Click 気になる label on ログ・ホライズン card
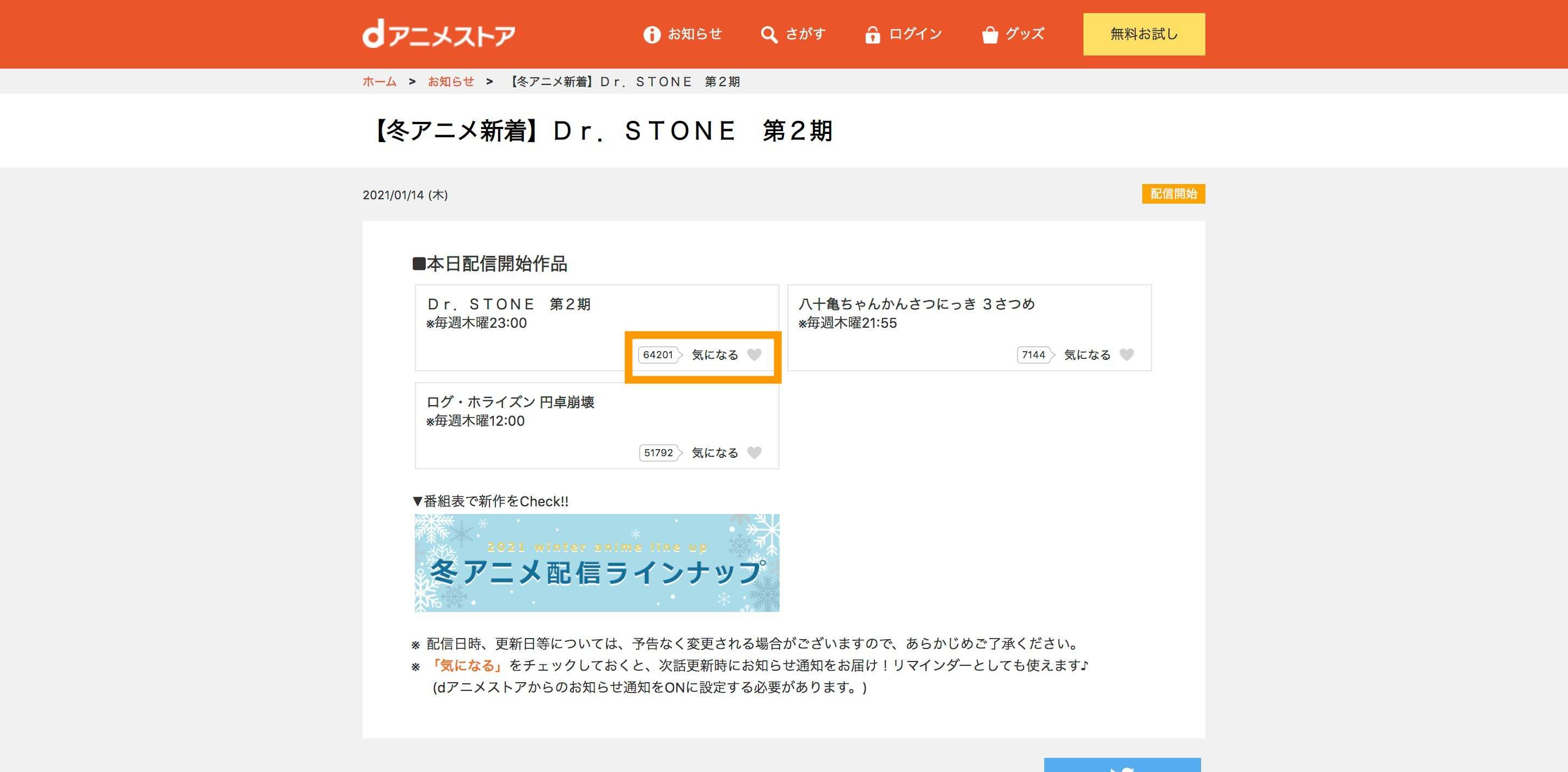The image size is (1568, 772). pyautogui.click(x=715, y=452)
